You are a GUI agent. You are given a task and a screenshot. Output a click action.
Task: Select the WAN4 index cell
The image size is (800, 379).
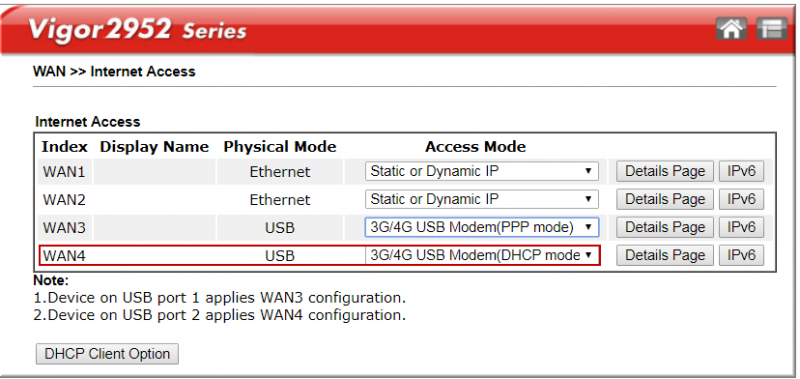coord(64,256)
